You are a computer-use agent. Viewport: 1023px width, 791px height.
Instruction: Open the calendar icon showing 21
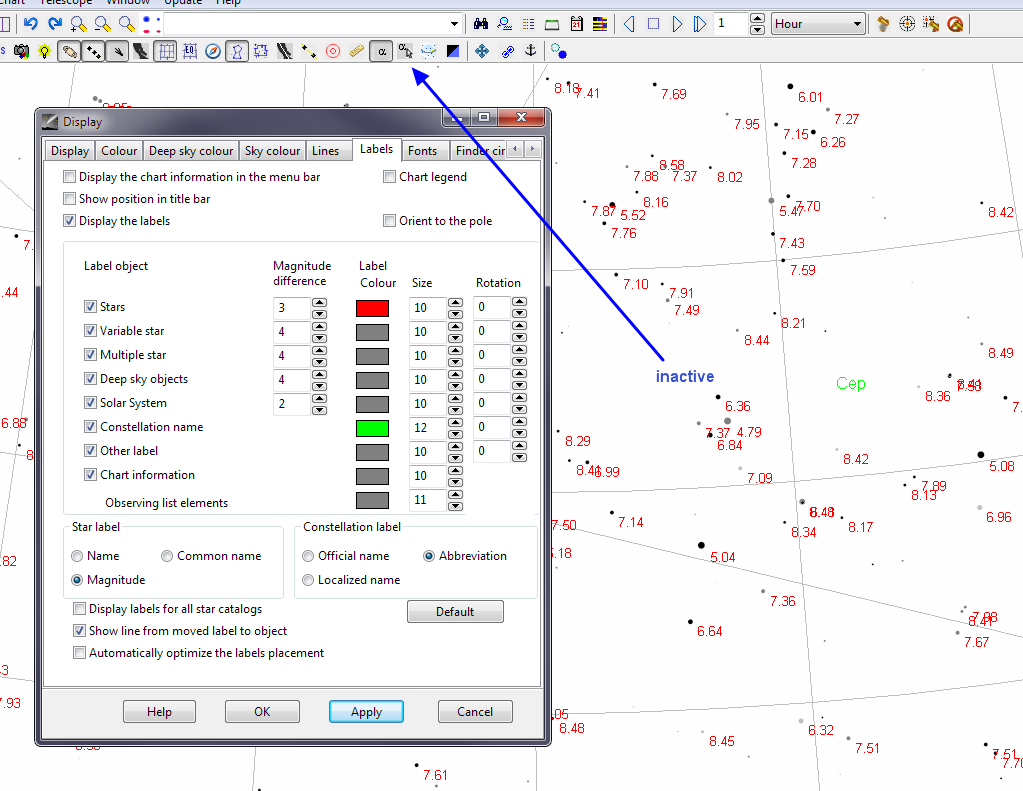point(576,24)
